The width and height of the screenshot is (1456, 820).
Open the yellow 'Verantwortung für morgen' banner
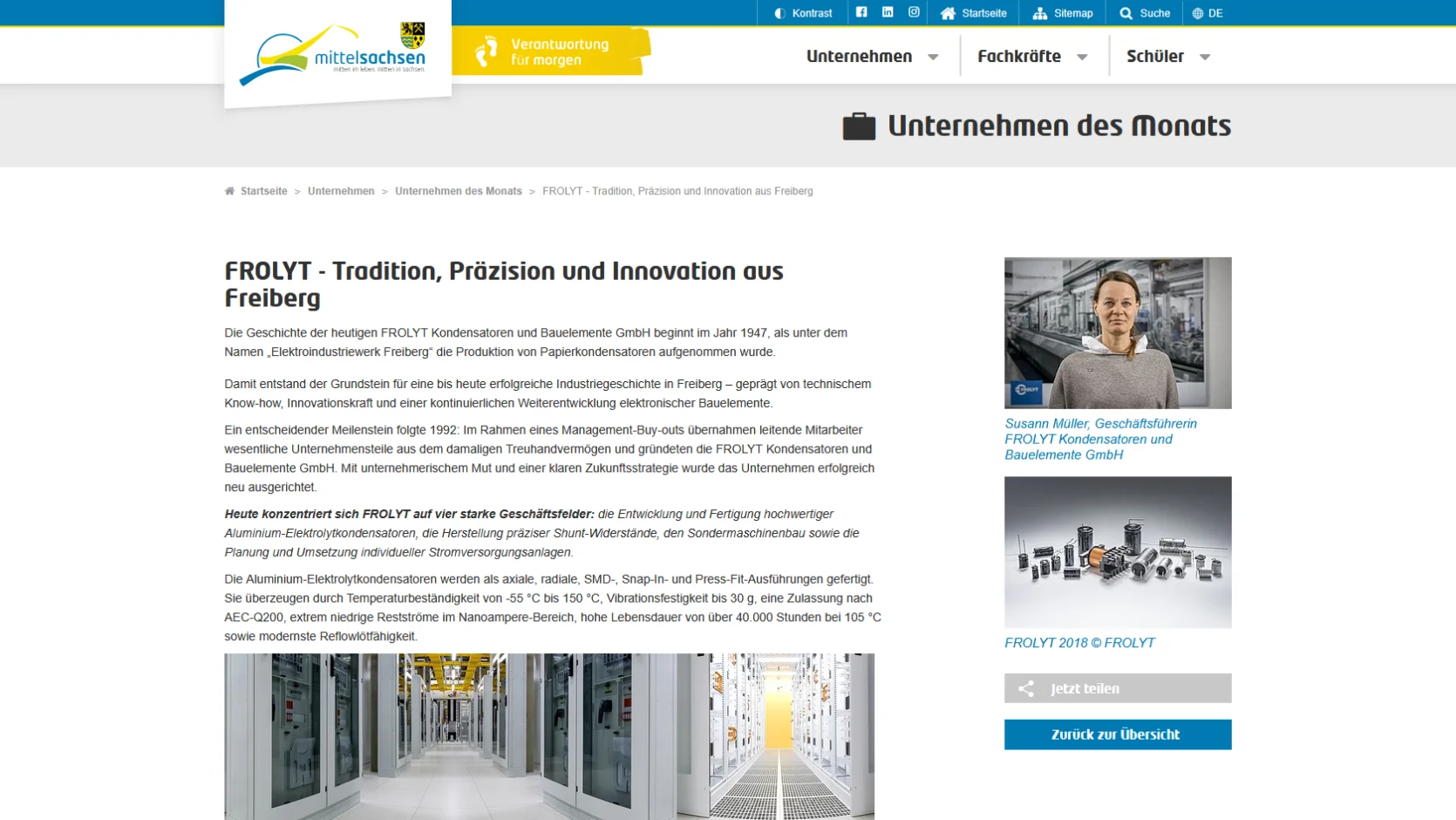coord(551,52)
